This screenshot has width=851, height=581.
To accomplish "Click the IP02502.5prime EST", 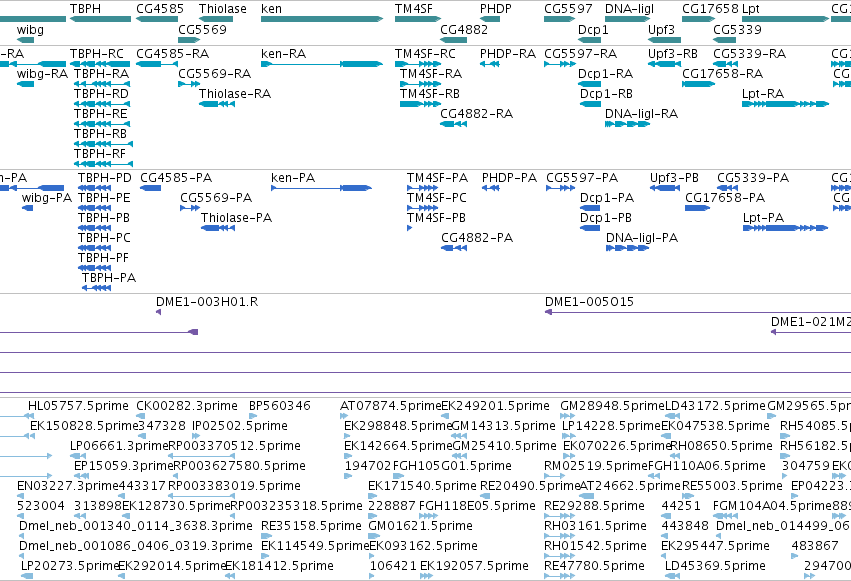I will click(198, 436).
